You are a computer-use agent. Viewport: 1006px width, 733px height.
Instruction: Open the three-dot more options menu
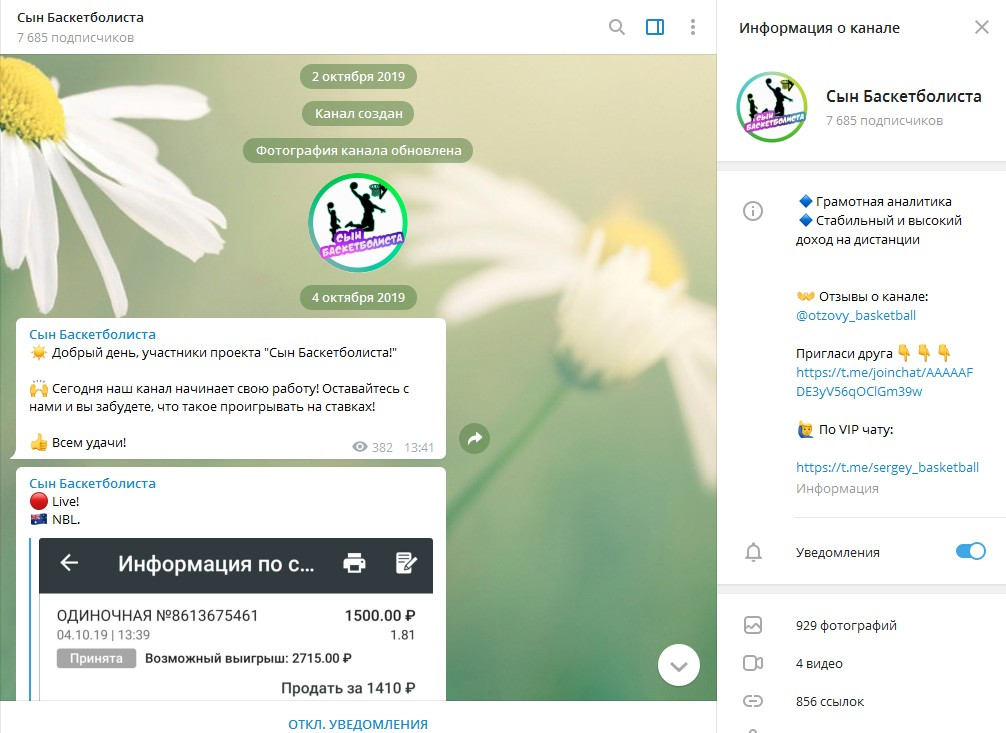tap(692, 27)
